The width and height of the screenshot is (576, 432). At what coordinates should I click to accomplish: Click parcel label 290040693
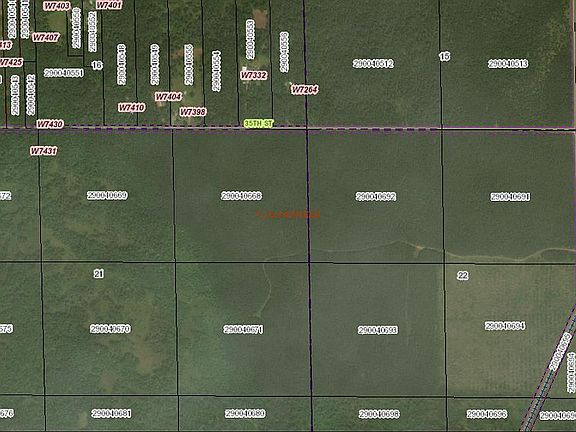tap(378, 330)
